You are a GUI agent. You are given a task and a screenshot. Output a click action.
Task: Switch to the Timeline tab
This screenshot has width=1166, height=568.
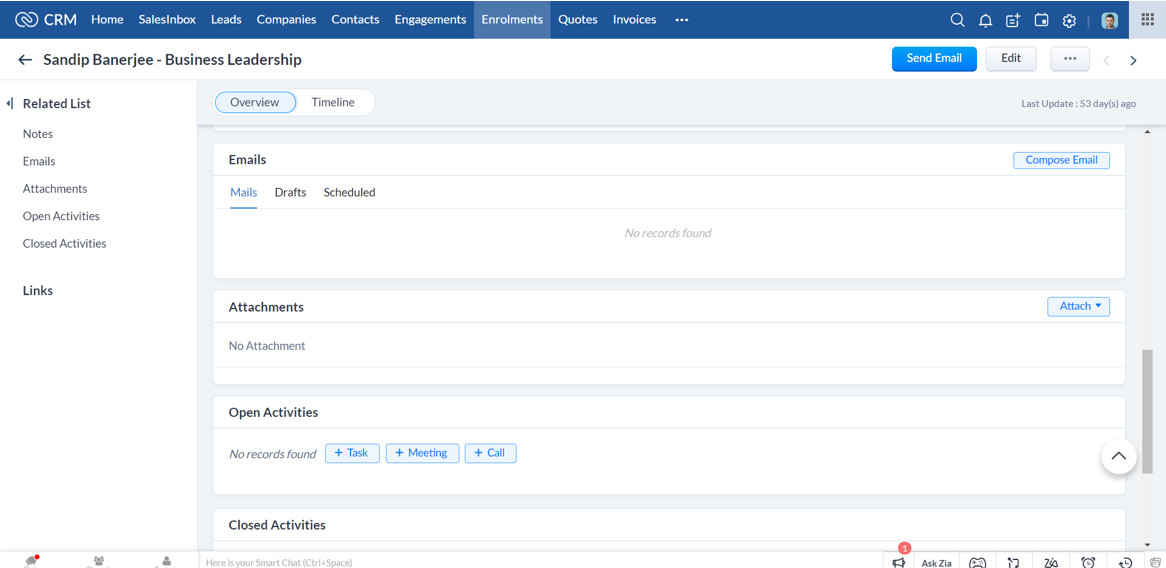(333, 102)
